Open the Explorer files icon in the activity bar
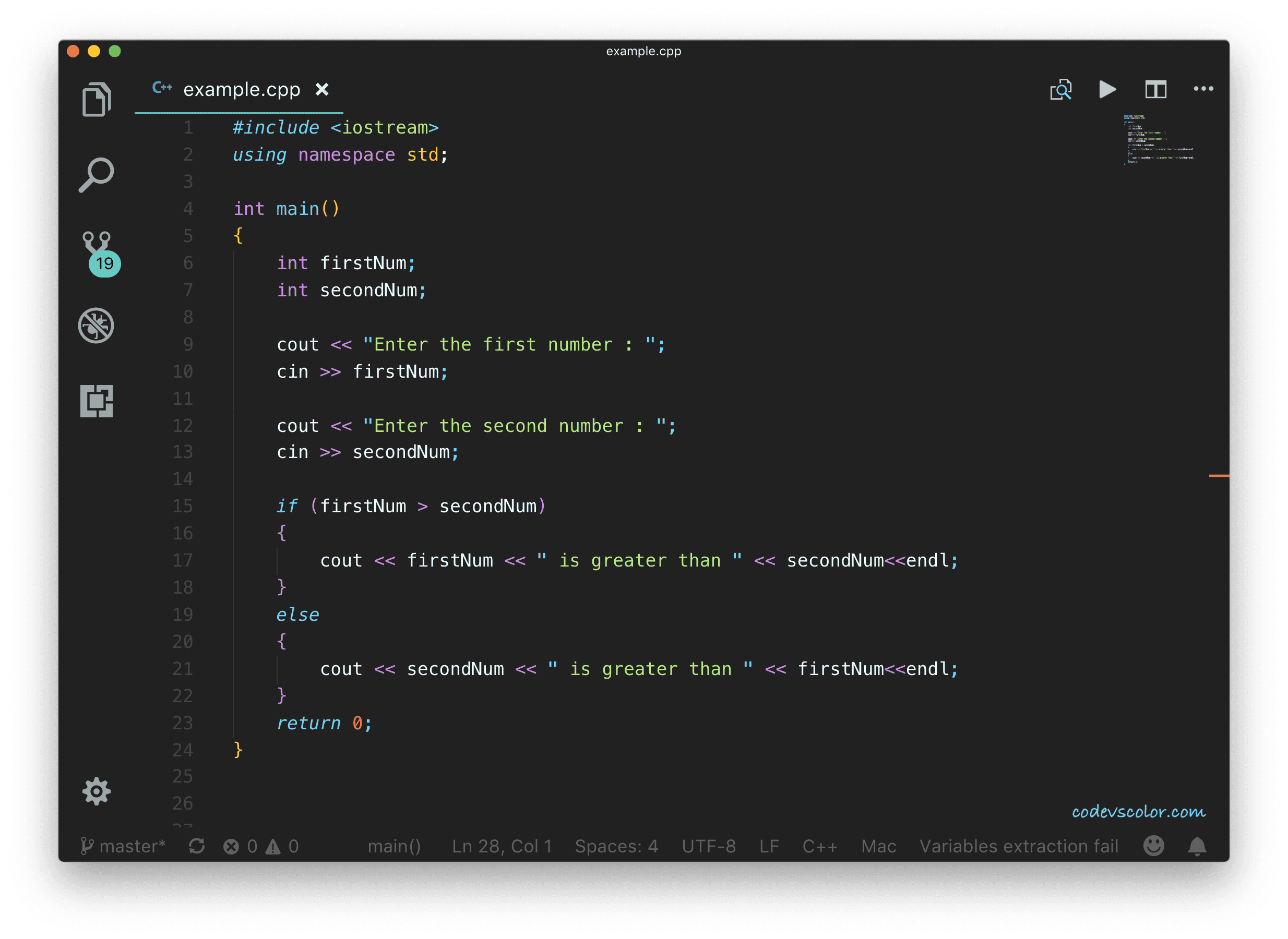The height and width of the screenshot is (939, 1288). pyautogui.click(x=96, y=100)
